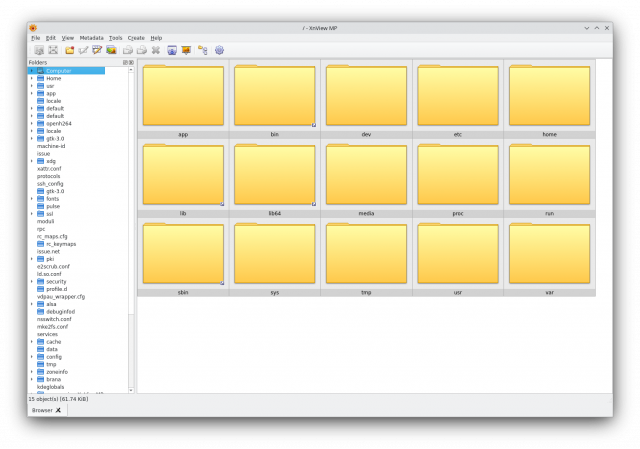
Task: Open the Settings gear in the toolbar
Action: tap(219, 50)
